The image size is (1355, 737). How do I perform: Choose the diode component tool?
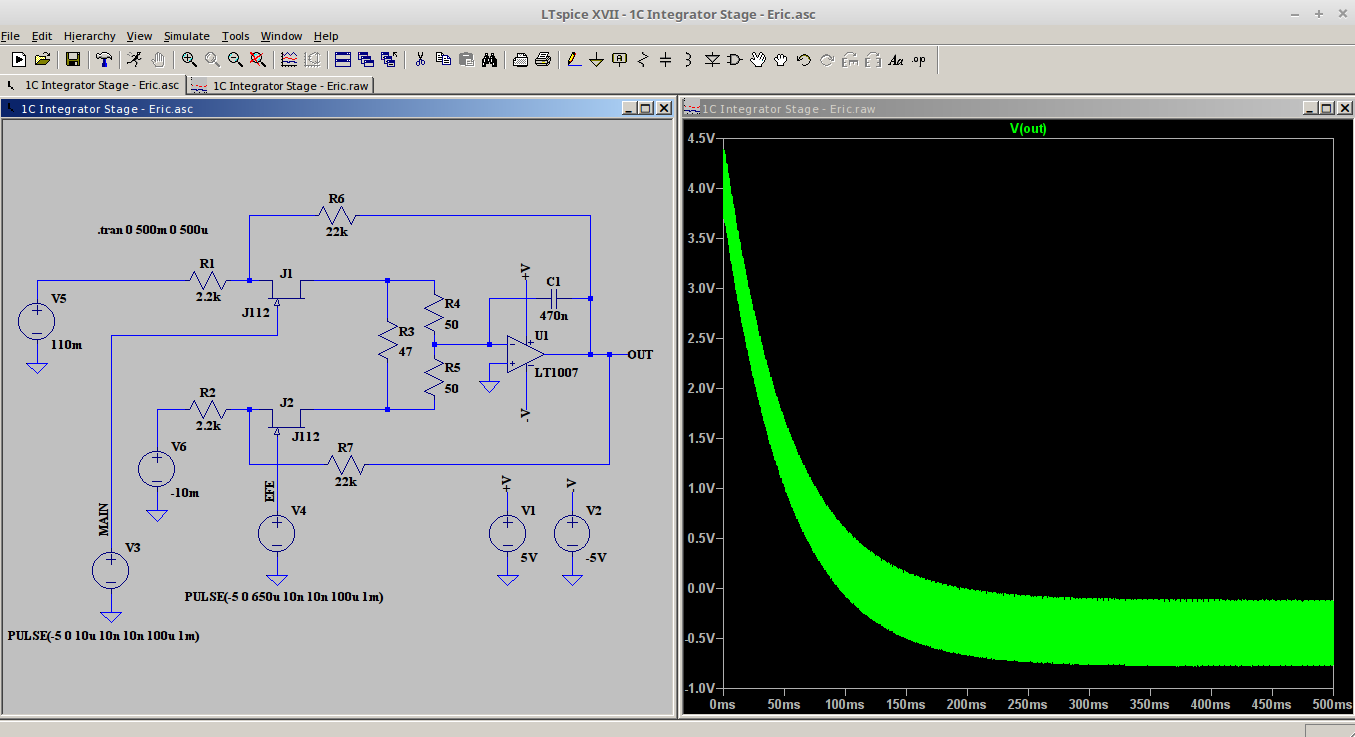click(711, 60)
